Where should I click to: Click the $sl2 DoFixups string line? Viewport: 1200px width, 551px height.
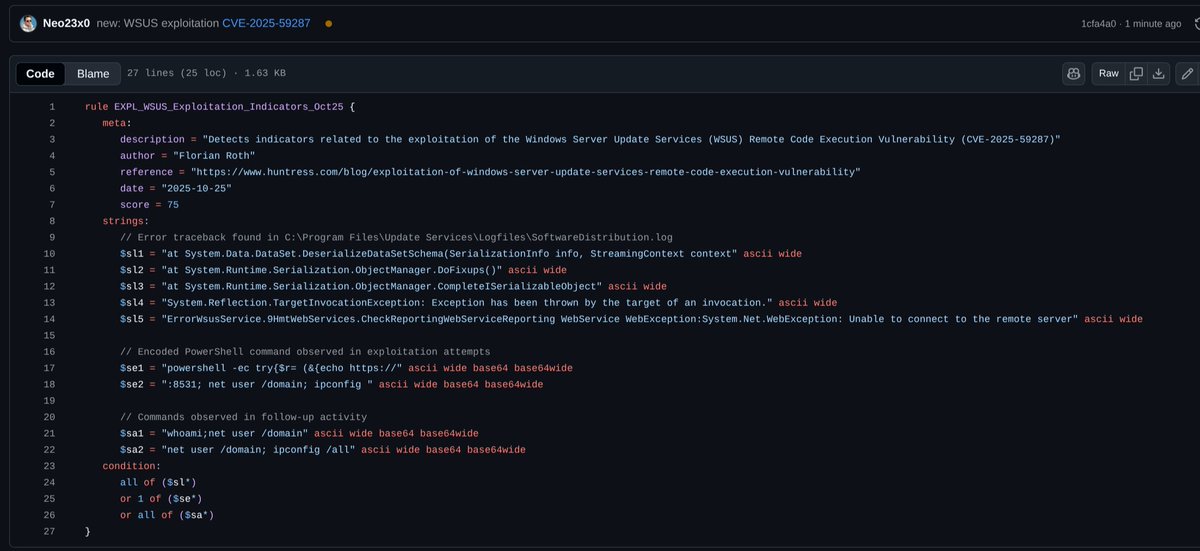343,270
